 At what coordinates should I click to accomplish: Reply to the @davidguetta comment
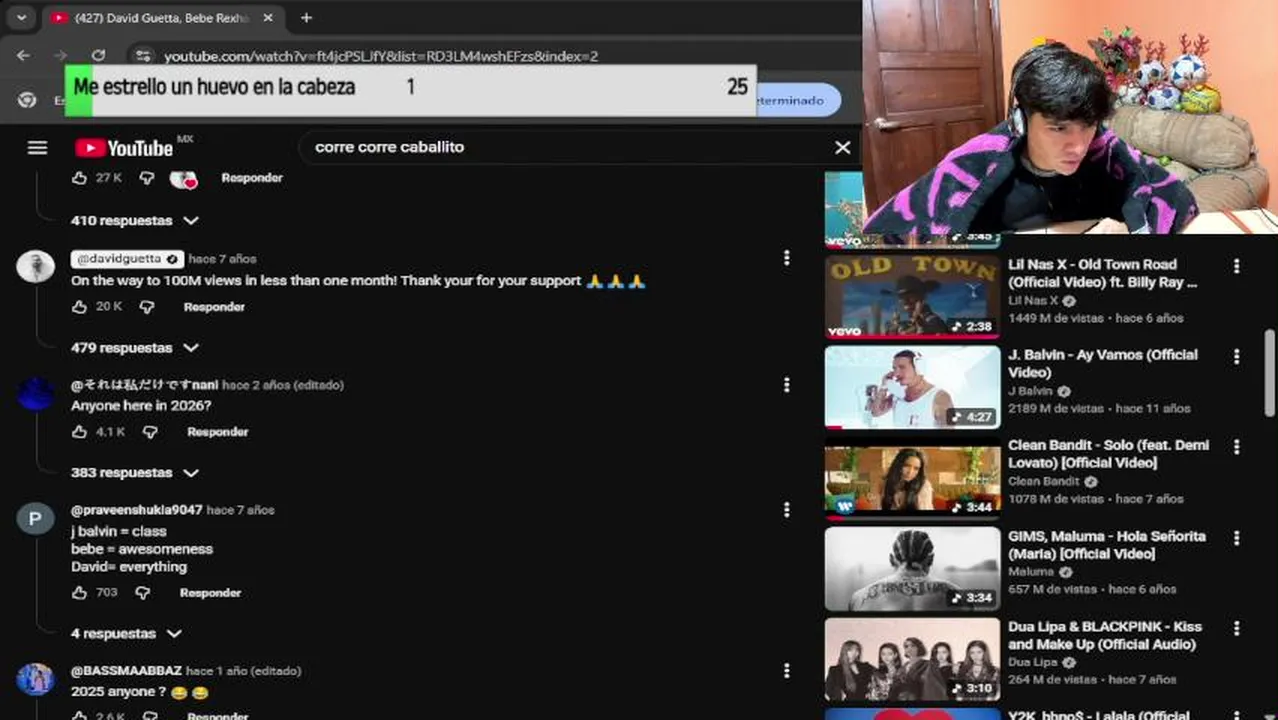(214, 307)
